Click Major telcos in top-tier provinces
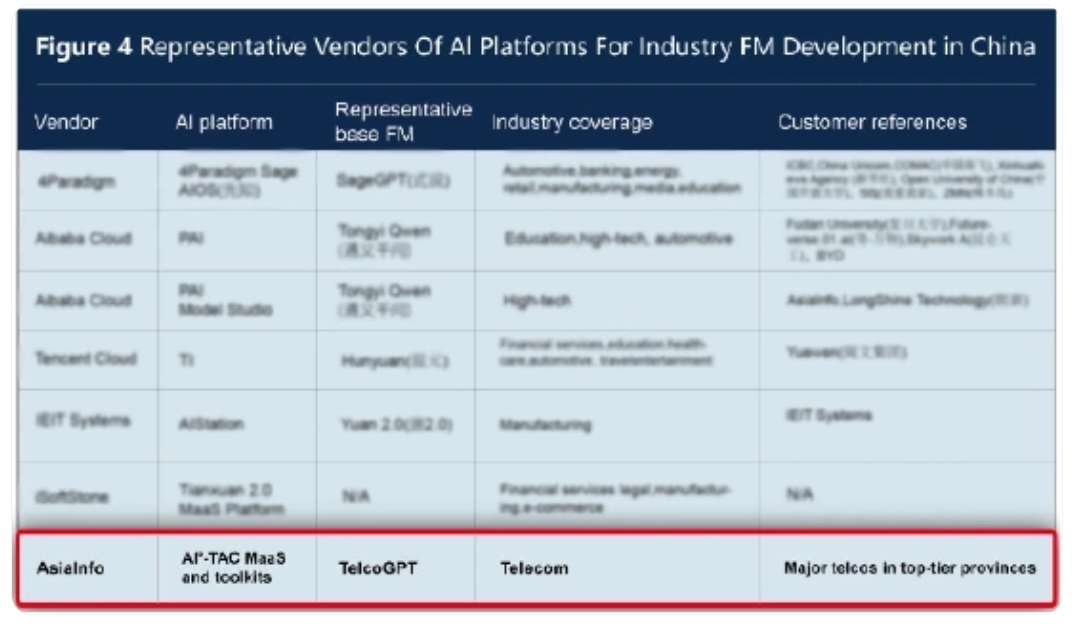Viewport: 1072px width, 631px height. pos(909,568)
